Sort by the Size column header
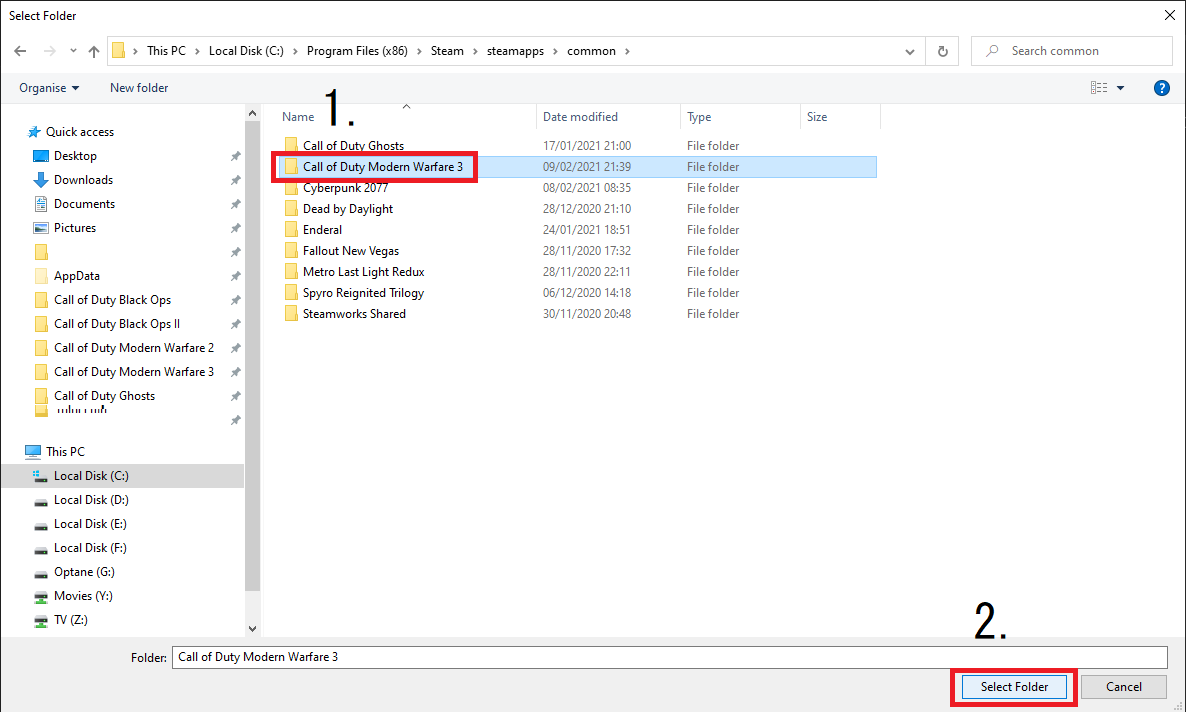 pyautogui.click(x=817, y=117)
